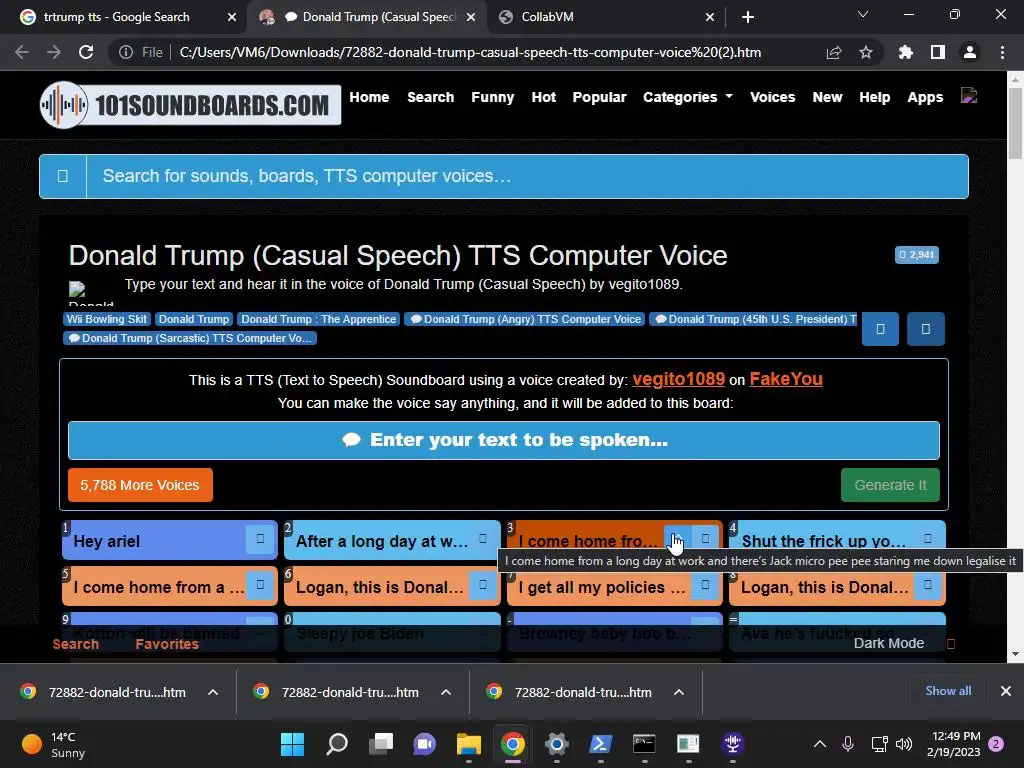Open the Voices nav item
1024x768 pixels.
[x=773, y=97]
